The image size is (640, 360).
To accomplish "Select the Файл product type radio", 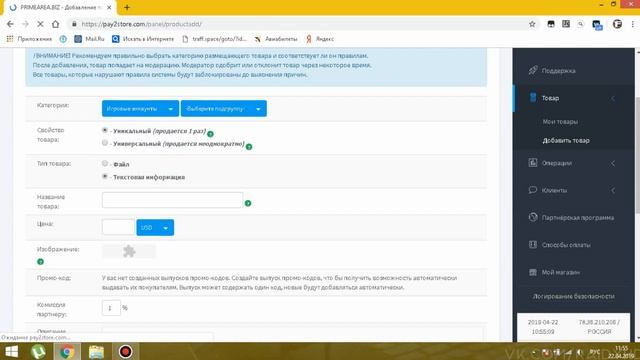I will (105, 163).
